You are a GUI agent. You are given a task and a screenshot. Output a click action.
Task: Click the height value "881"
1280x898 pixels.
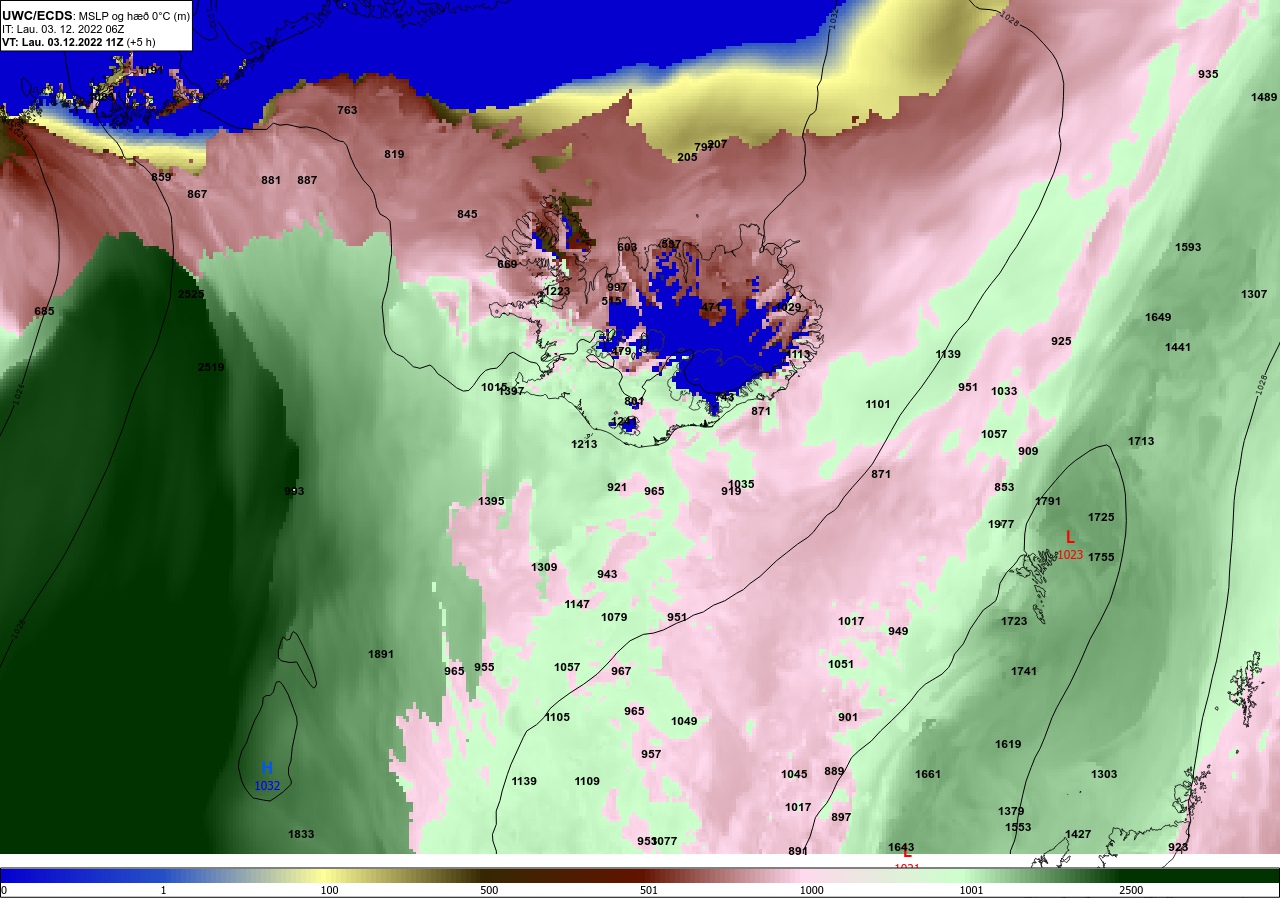[271, 180]
